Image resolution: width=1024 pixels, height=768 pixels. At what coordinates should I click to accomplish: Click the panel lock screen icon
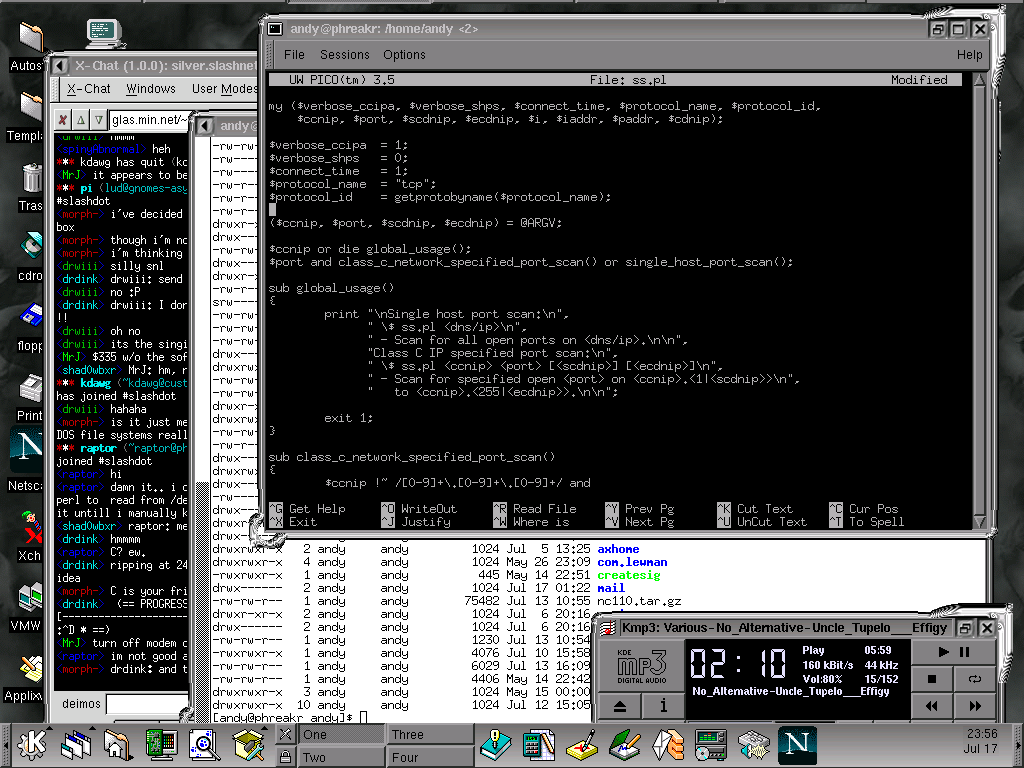tap(285, 756)
